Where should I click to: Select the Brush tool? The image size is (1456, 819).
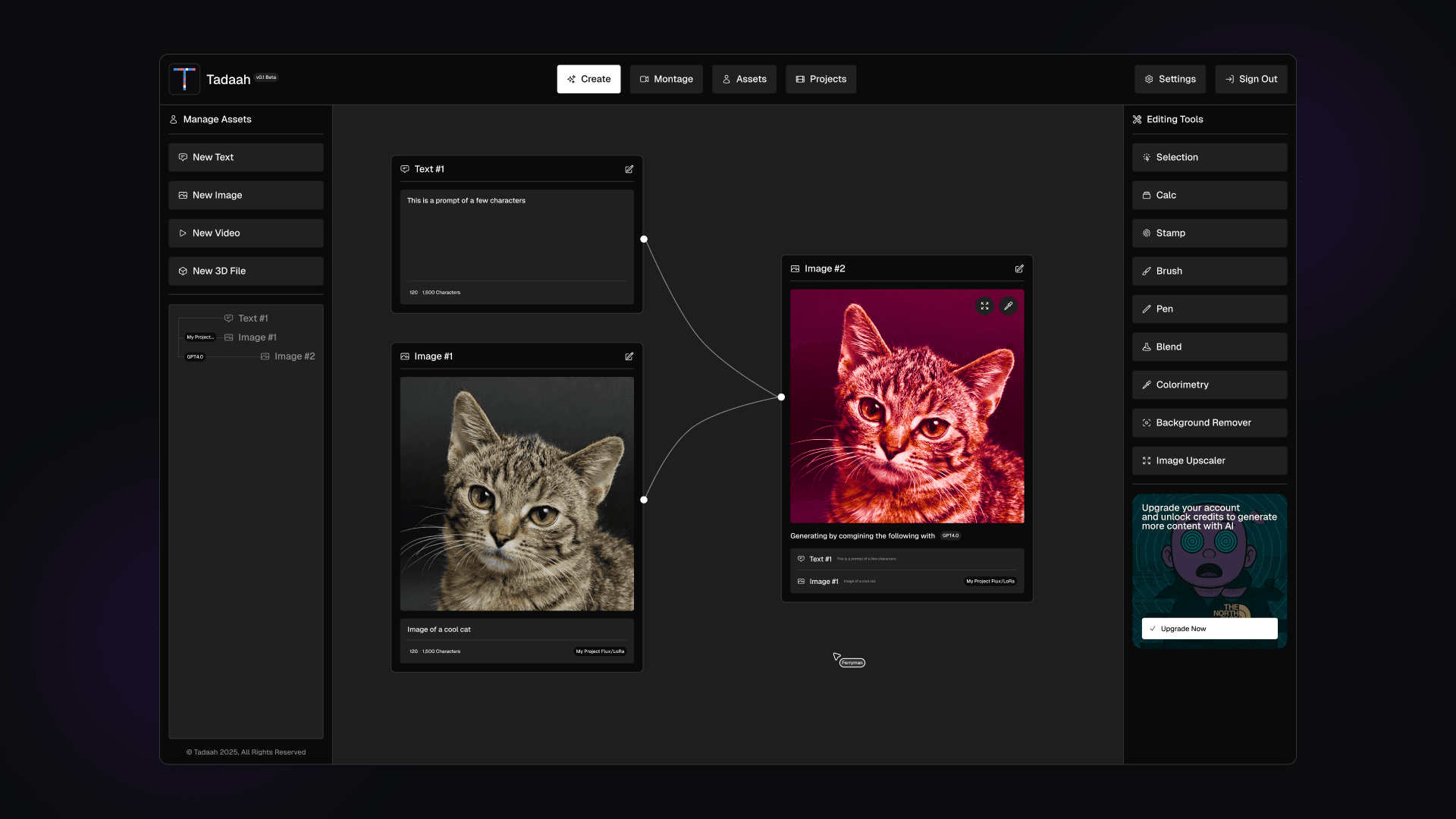[x=1210, y=271]
